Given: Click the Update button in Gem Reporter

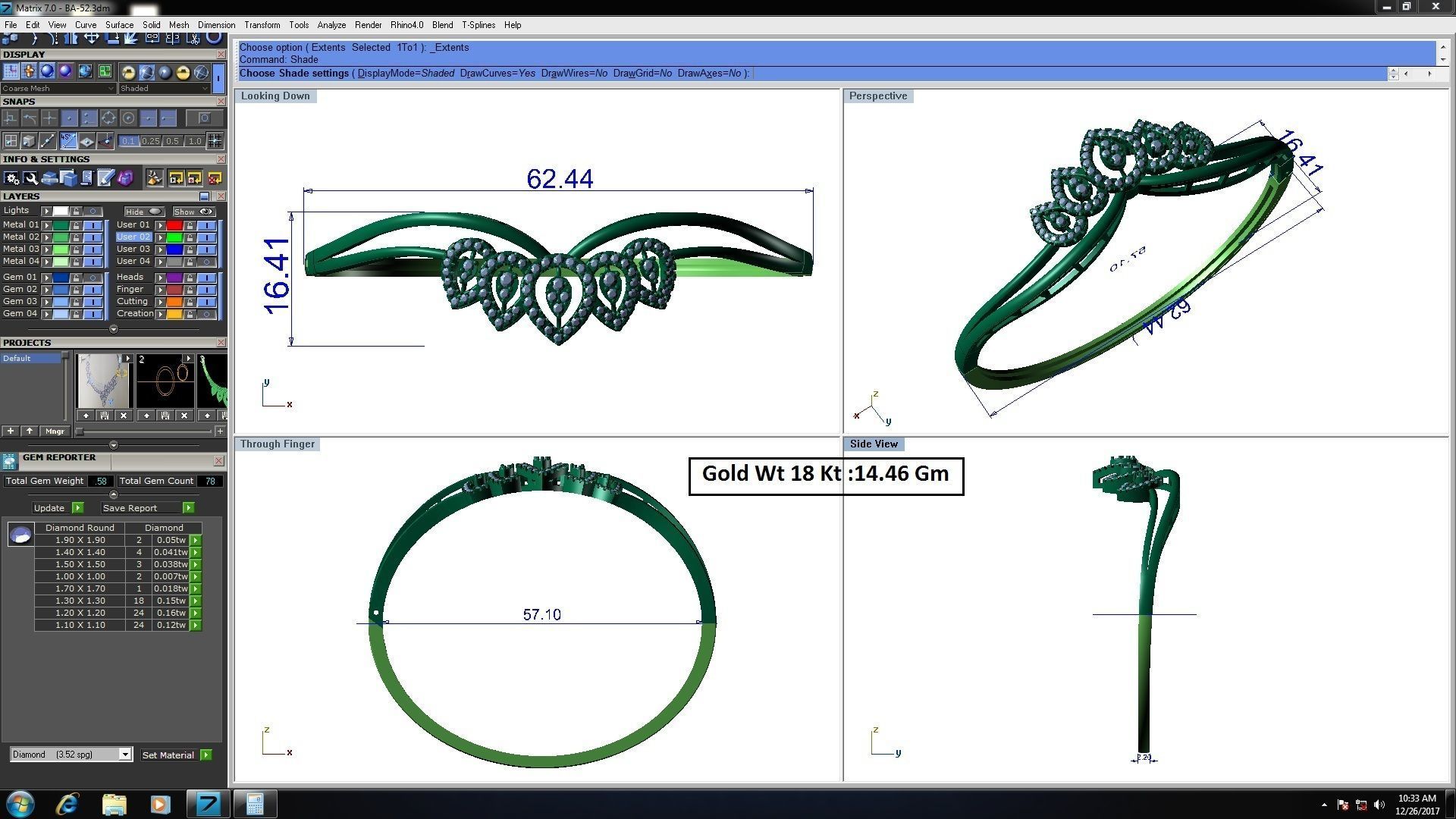Looking at the screenshot, I should [58, 508].
